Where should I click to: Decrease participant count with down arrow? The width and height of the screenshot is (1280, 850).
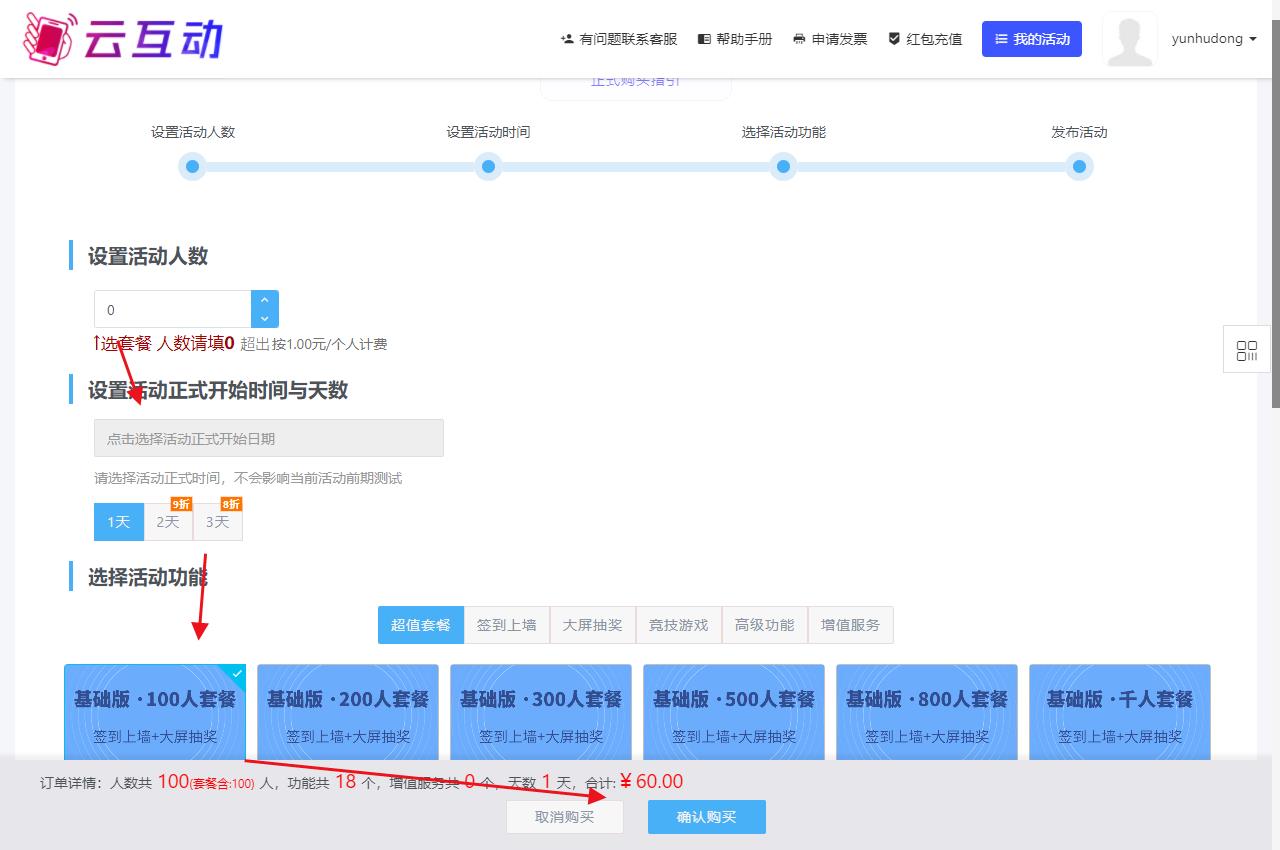point(264,318)
